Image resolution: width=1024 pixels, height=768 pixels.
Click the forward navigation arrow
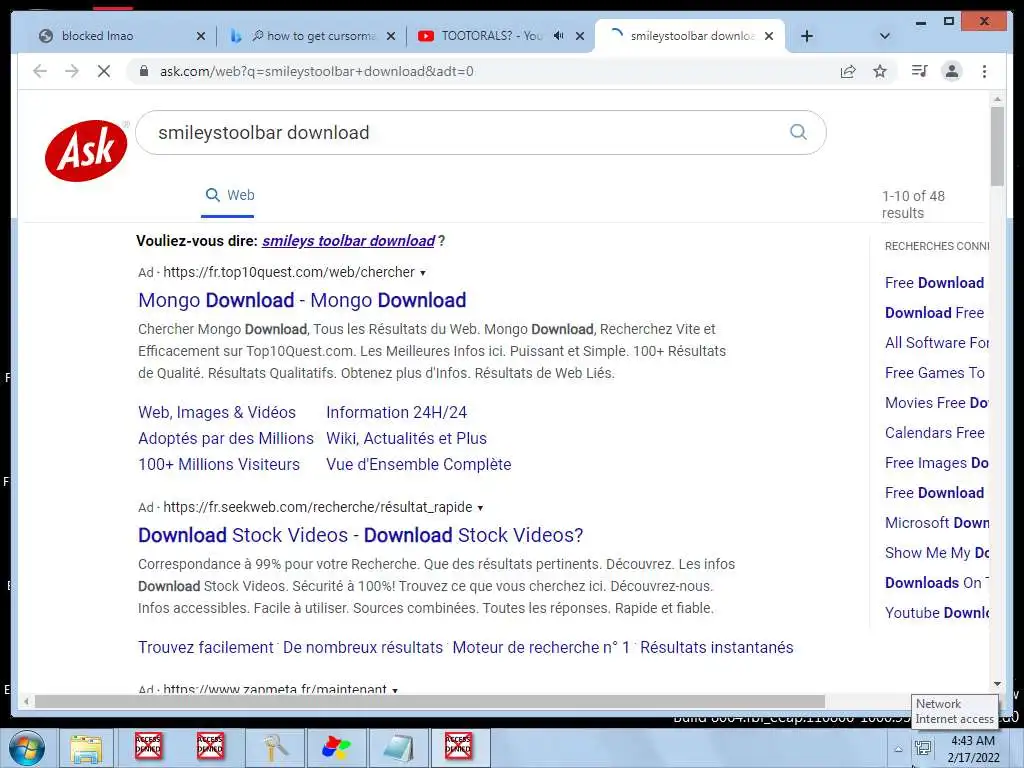click(72, 71)
